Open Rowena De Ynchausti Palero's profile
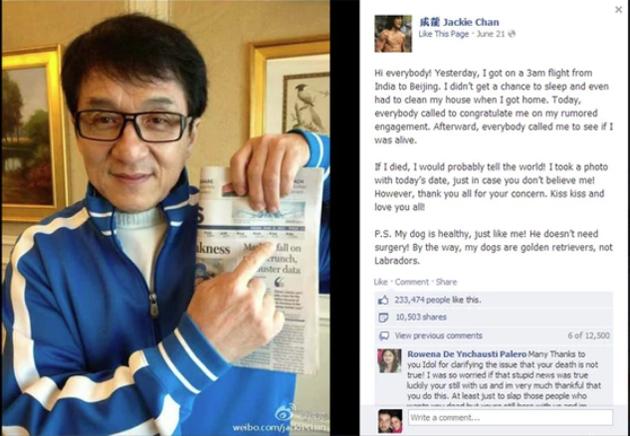This screenshot has width=630, height=436. 466,354
